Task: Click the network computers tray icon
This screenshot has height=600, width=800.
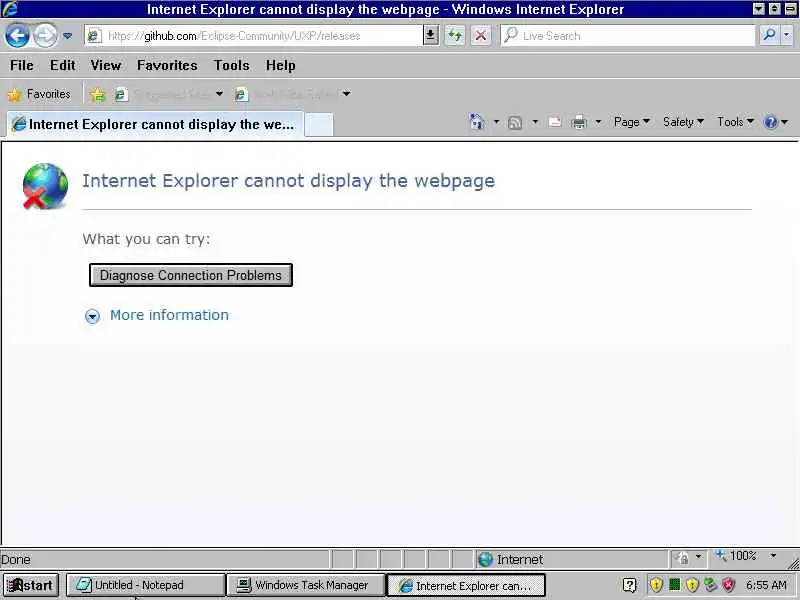Action: tap(710, 584)
